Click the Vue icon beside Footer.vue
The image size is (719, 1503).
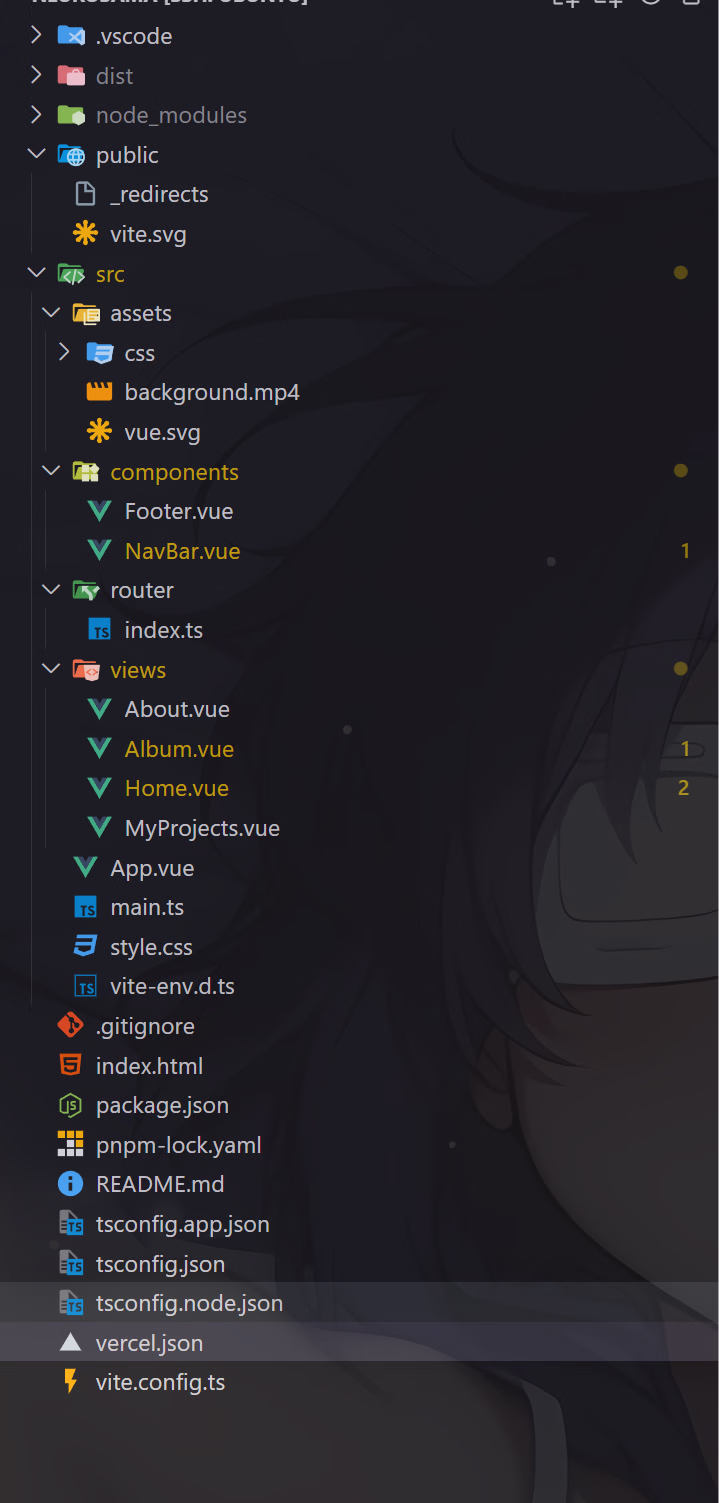click(x=99, y=511)
